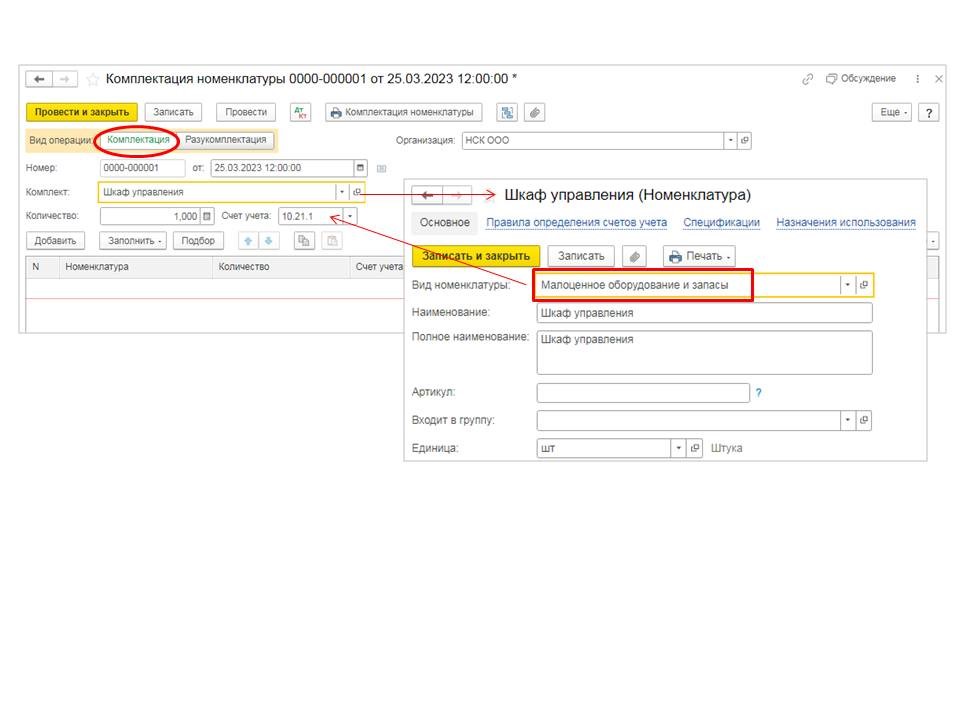Paste rows icon in table toolbar

pos(331,241)
